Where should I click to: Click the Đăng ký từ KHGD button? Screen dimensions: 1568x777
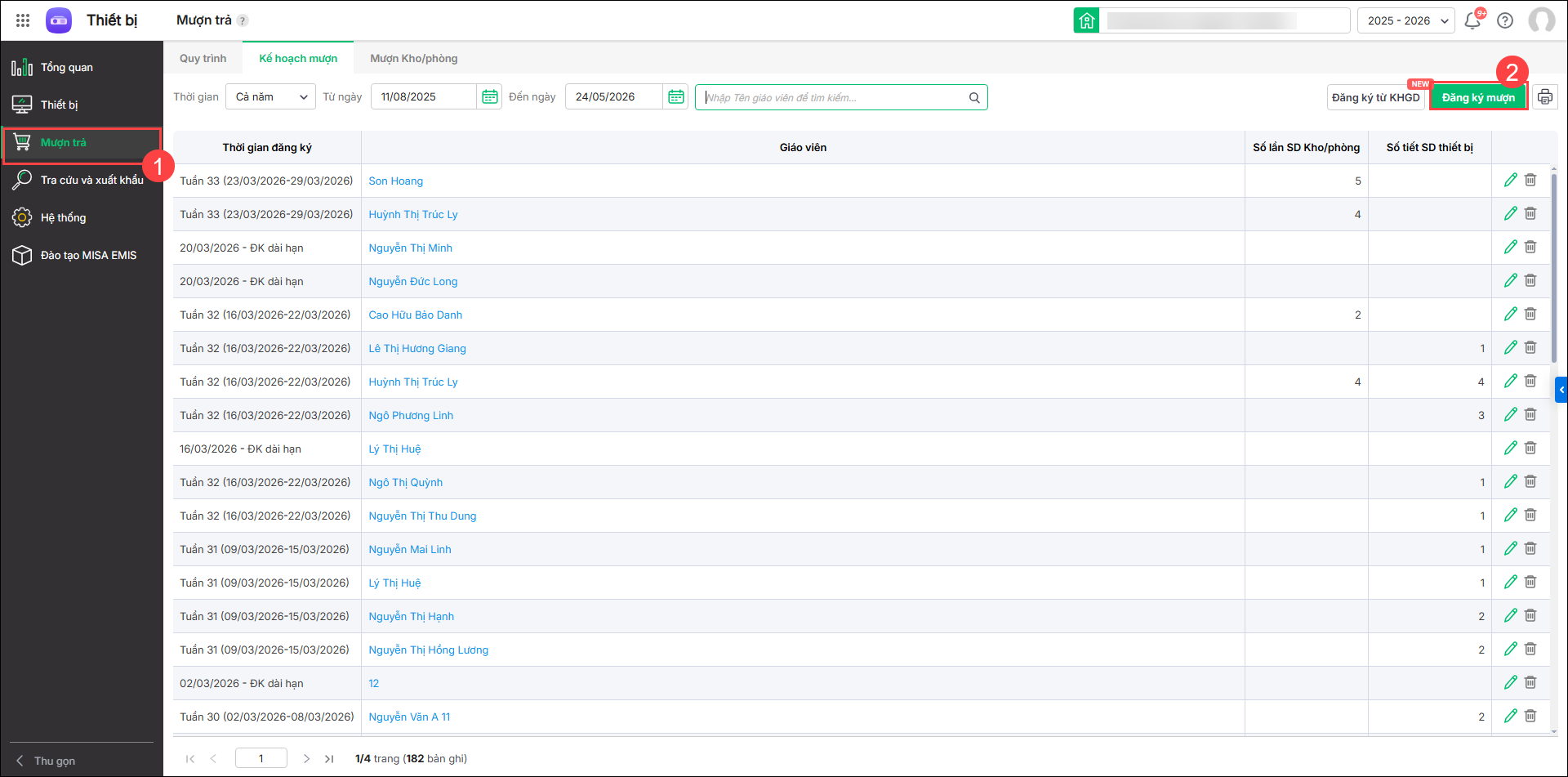[1375, 98]
